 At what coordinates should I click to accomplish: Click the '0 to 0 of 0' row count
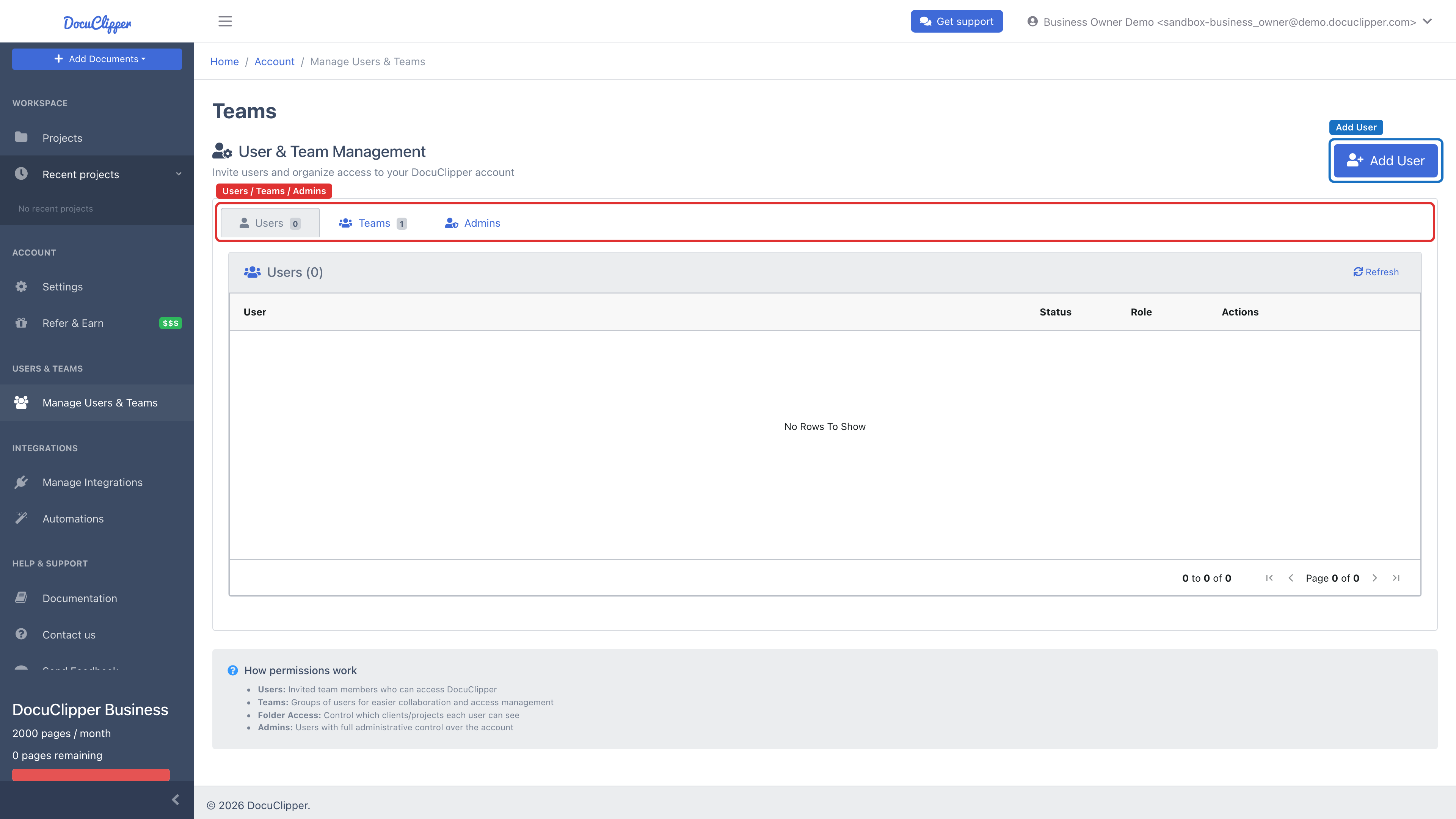[1207, 577]
